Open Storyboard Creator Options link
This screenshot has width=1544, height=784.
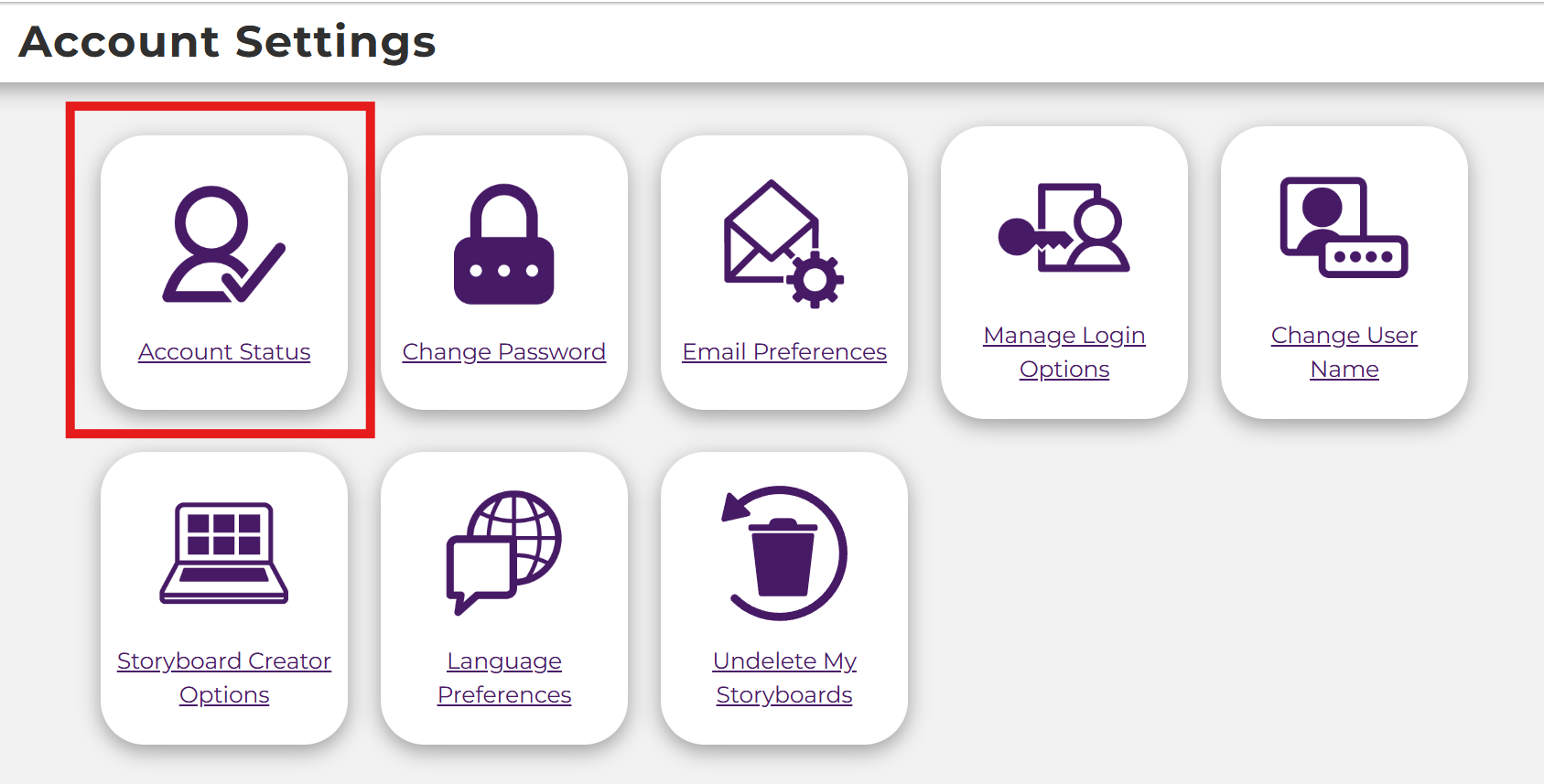pyautogui.click(x=224, y=678)
